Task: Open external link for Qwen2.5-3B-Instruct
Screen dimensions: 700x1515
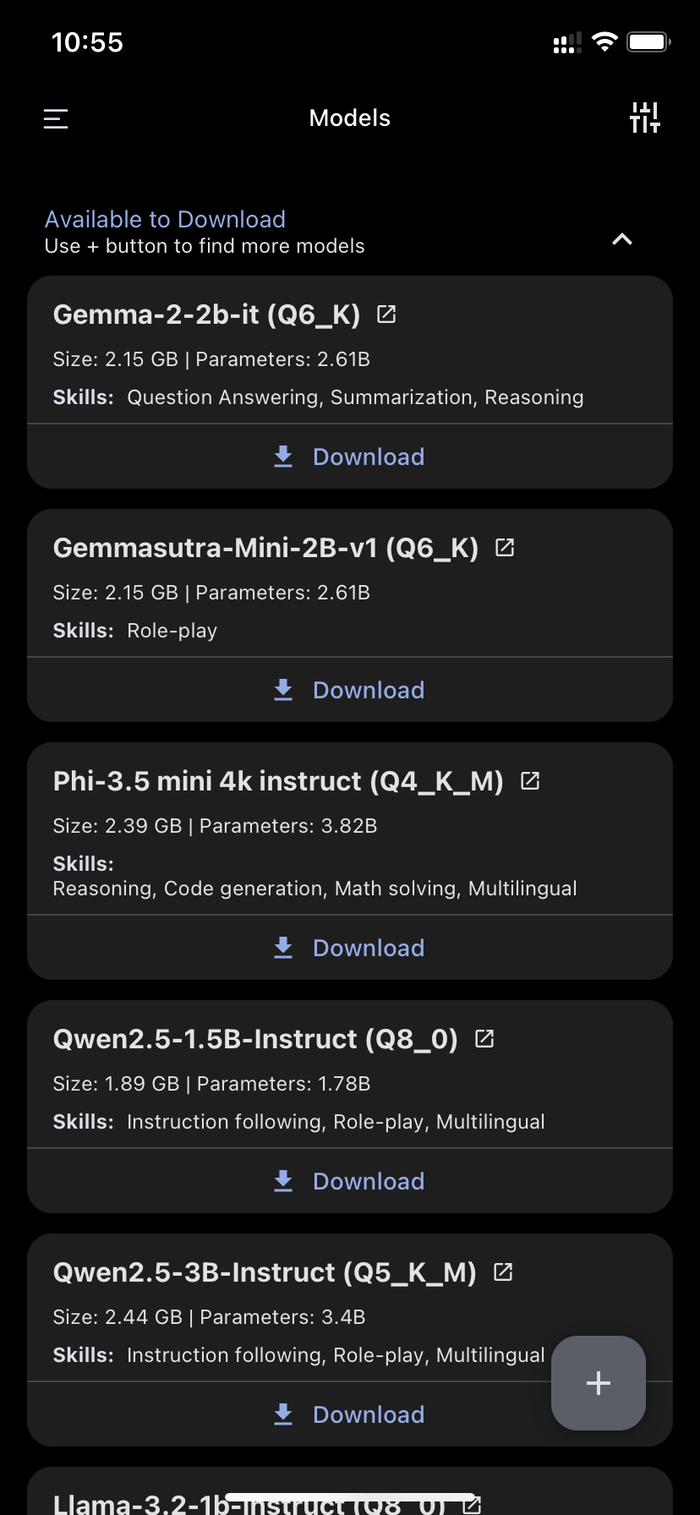Action: click(503, 1271)
